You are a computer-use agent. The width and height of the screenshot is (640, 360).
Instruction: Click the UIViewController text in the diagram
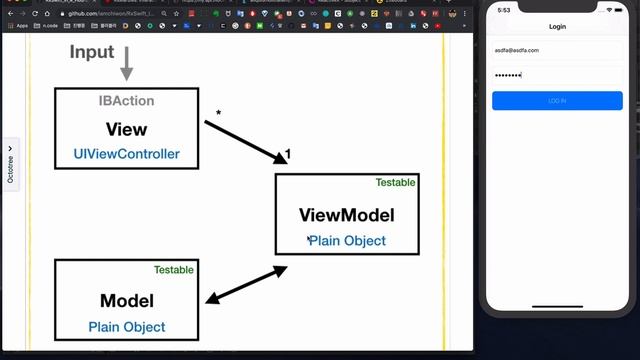click(x=127, y=154)
